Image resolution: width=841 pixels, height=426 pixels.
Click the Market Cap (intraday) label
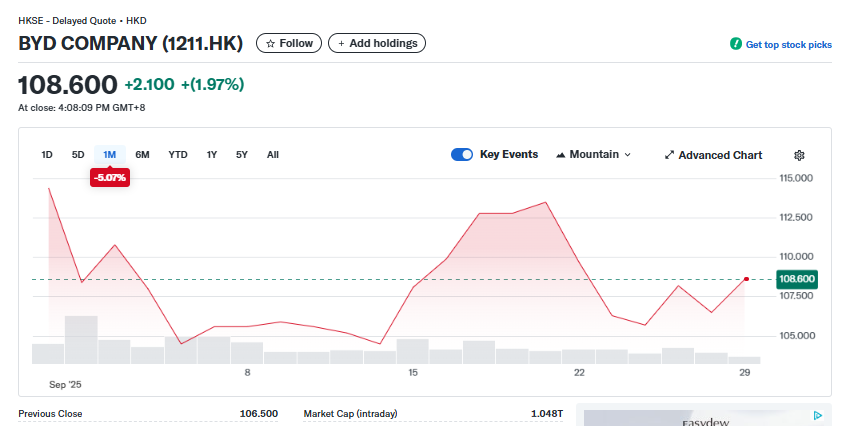[x=350, y=414]
